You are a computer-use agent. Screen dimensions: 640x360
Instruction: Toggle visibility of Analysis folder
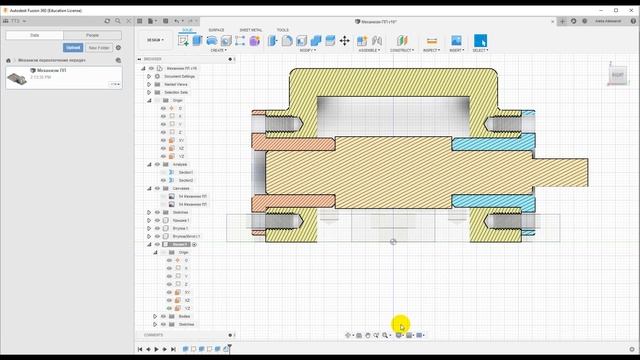point(157,164)
